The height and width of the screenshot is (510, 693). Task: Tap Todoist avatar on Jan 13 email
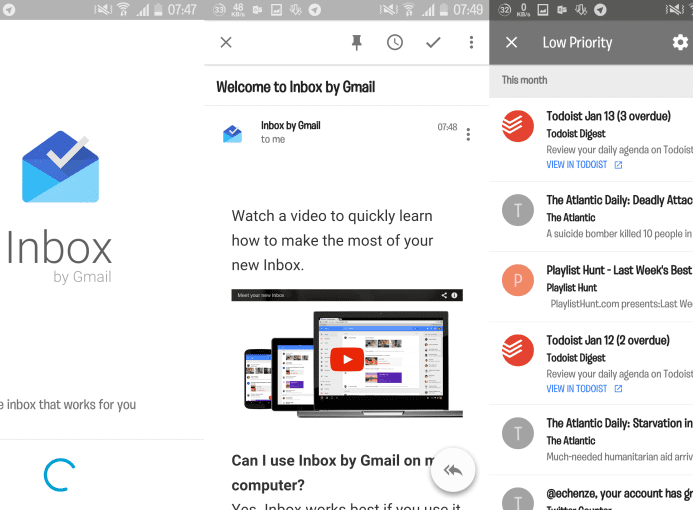pyautogui.click(x=518, y=126)
